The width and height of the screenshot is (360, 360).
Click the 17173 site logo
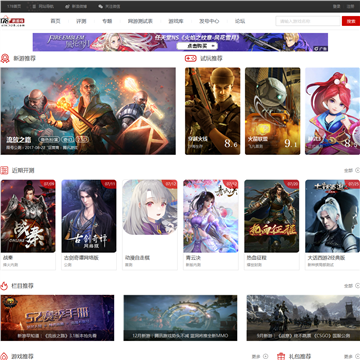tap(12, 21)
